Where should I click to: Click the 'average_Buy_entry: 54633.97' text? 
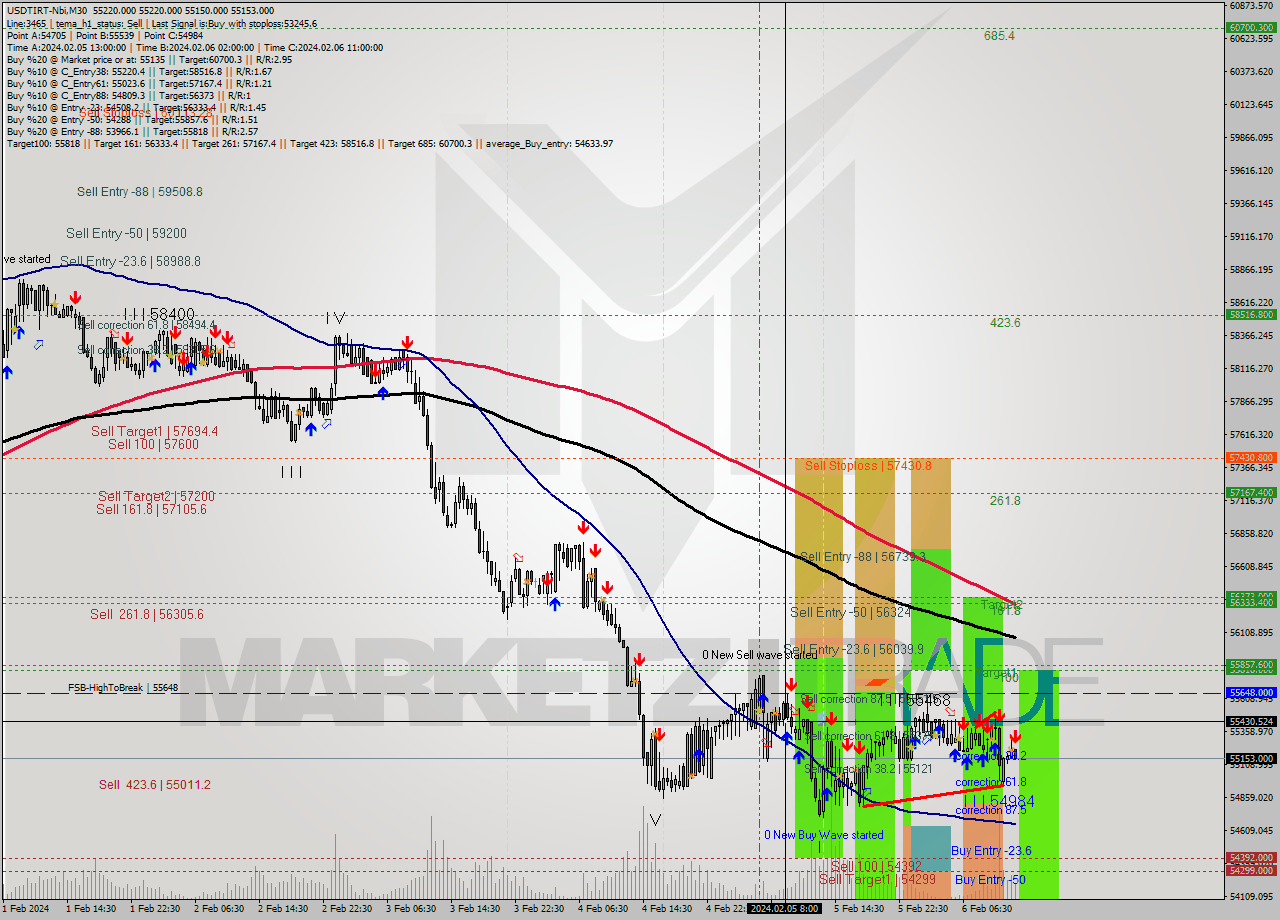tap(550, 144)
